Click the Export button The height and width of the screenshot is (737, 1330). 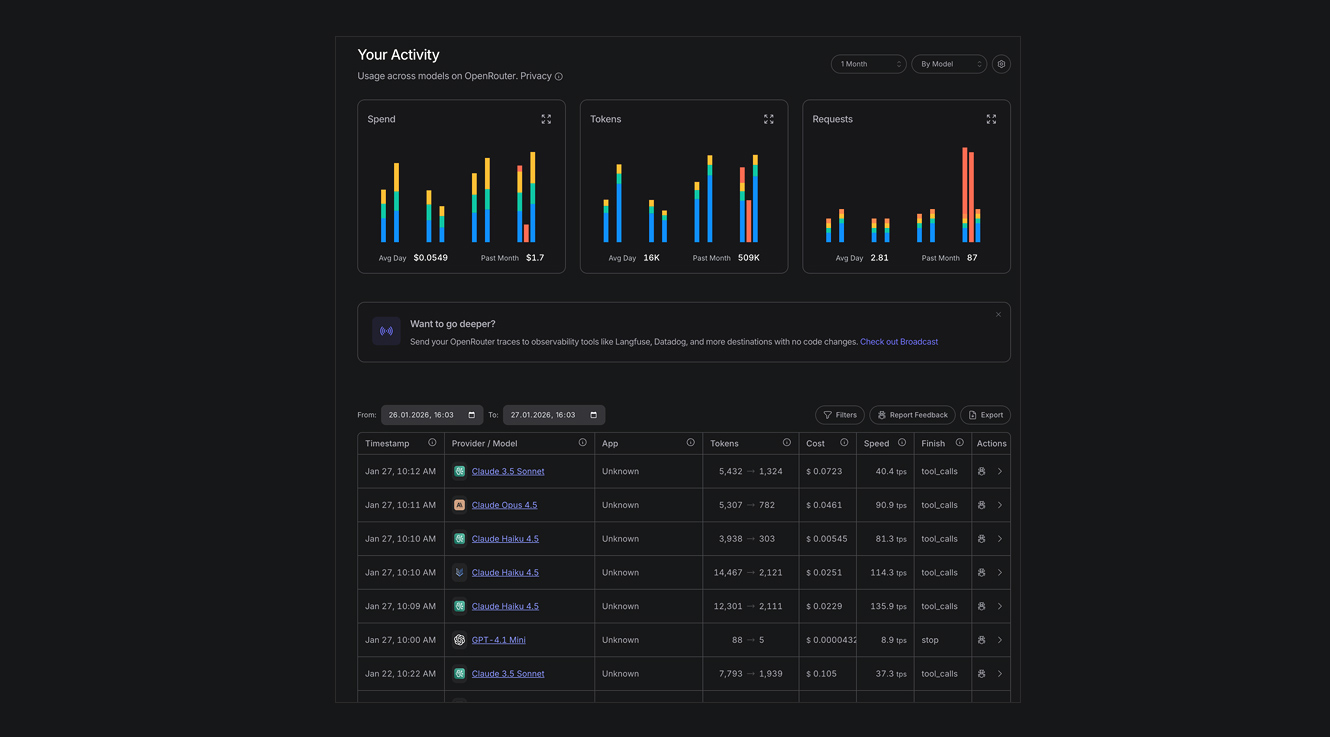pos(985,415)
